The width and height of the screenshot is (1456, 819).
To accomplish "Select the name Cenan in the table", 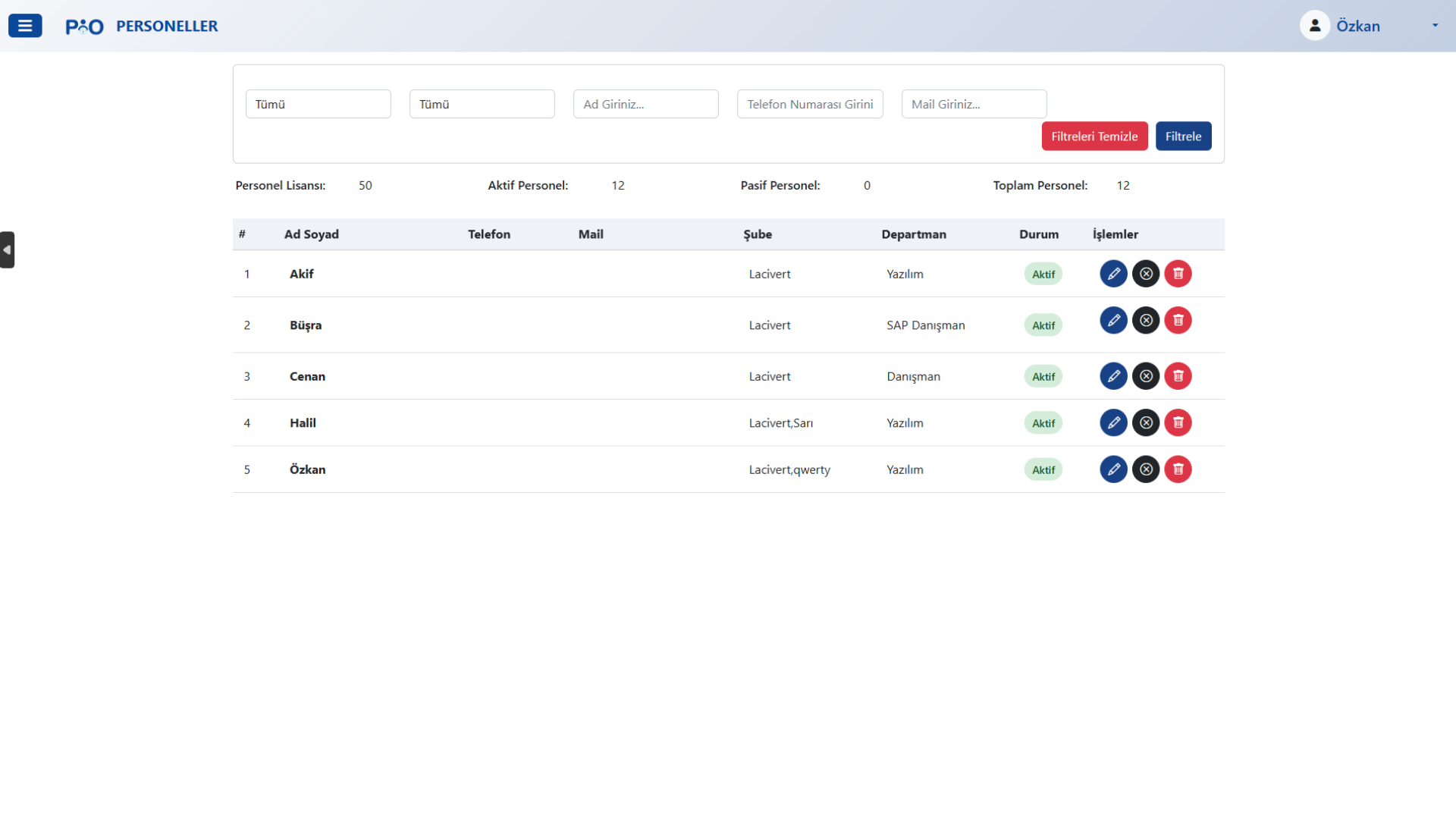I will [x=307, y=376].
